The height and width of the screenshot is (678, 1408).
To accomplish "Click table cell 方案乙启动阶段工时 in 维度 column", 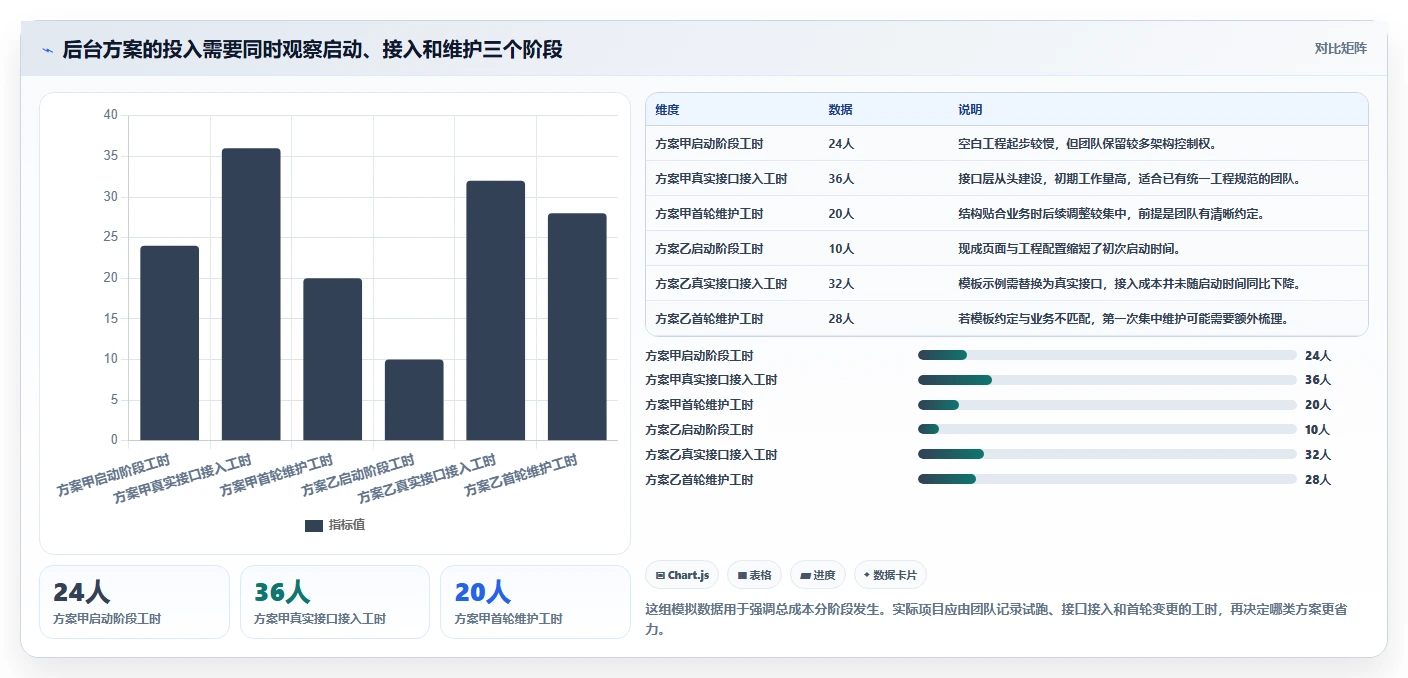I will tap(709, 249).
